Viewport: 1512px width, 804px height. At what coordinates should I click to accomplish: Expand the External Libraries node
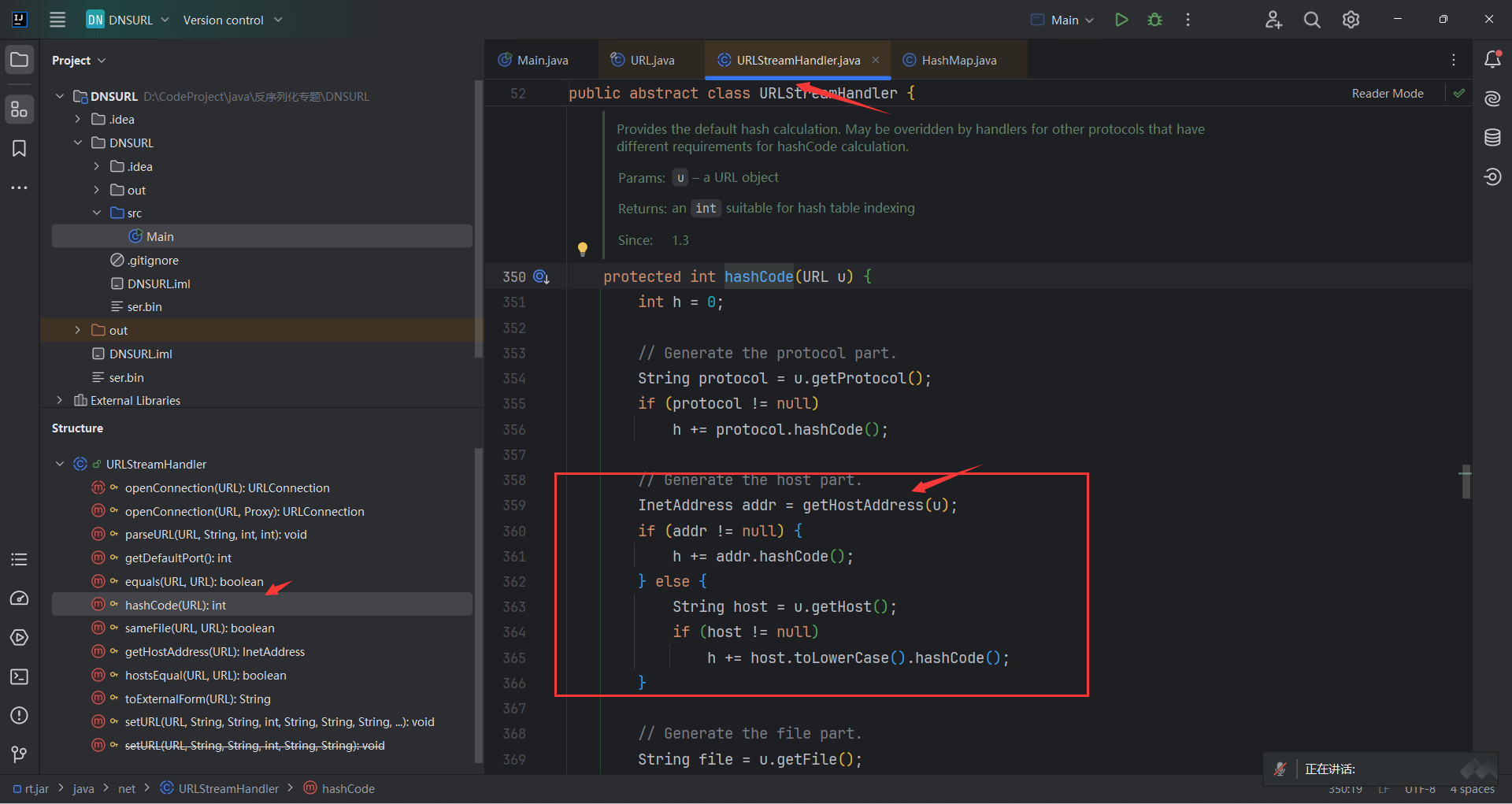(x=60, y=400)
